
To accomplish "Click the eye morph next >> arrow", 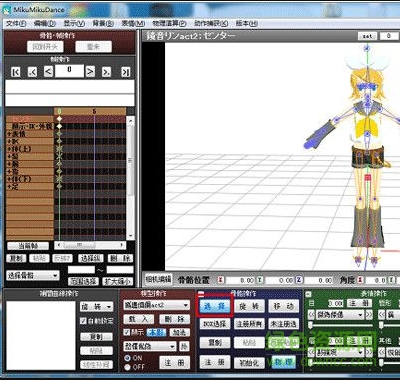I will click(x=369, y=314).
